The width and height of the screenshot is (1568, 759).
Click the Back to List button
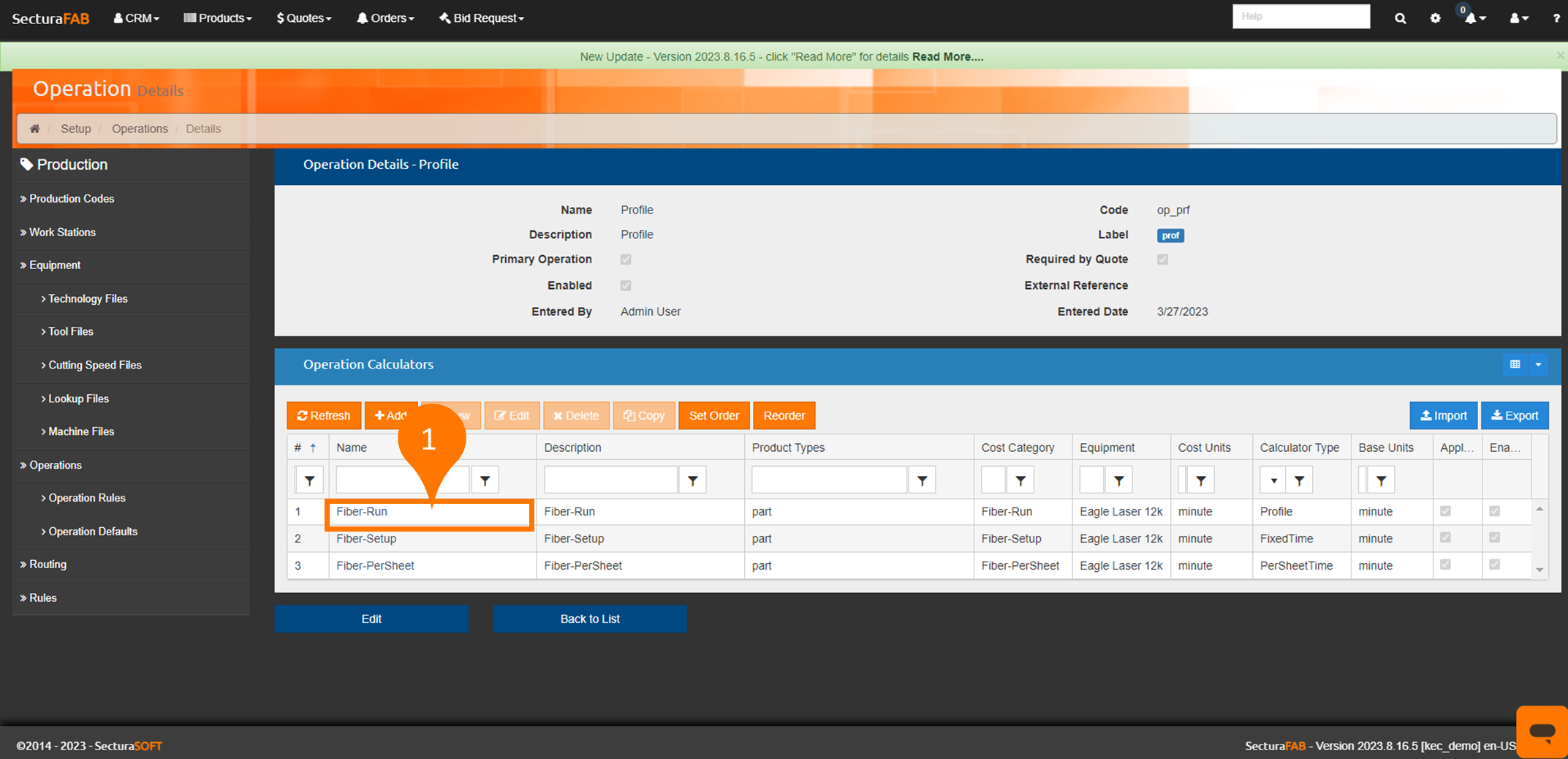pos(589,619)
